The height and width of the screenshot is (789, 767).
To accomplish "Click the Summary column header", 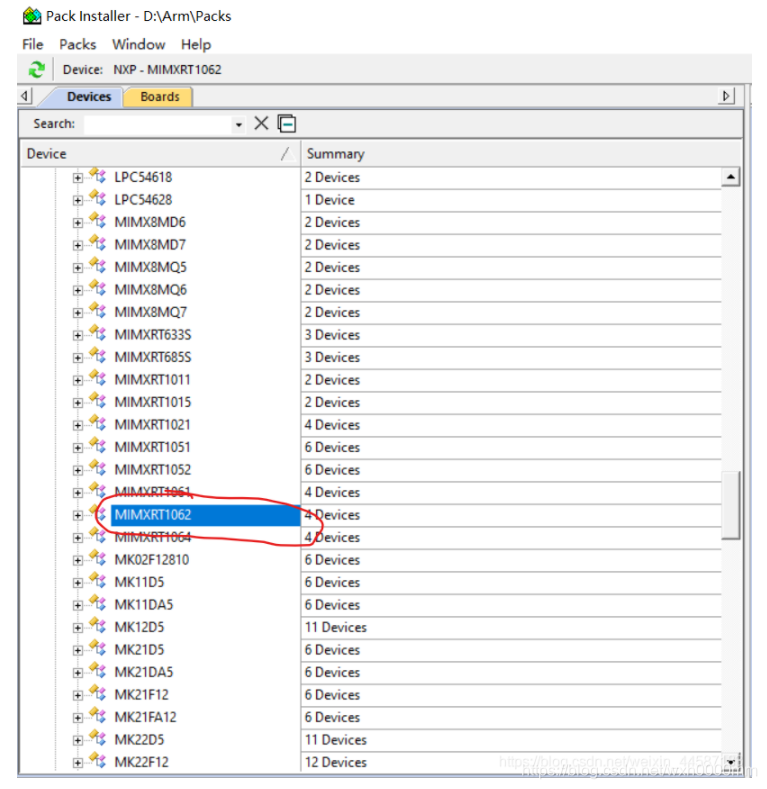I will point(521,153).
